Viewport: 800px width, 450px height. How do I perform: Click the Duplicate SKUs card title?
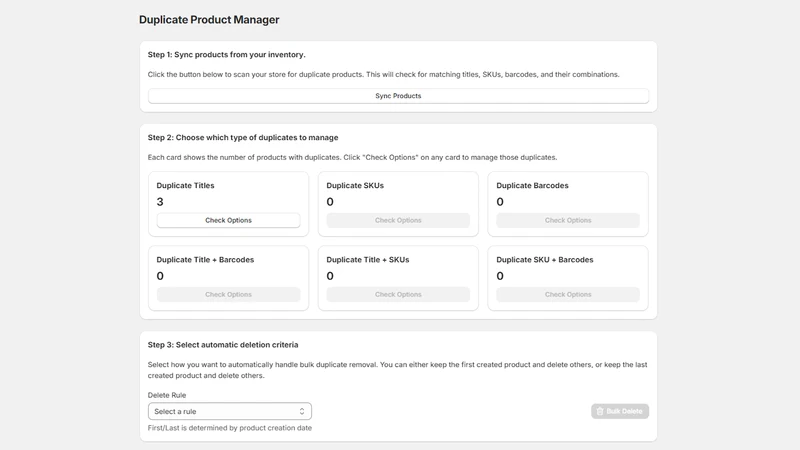click(x=355, y=186)
